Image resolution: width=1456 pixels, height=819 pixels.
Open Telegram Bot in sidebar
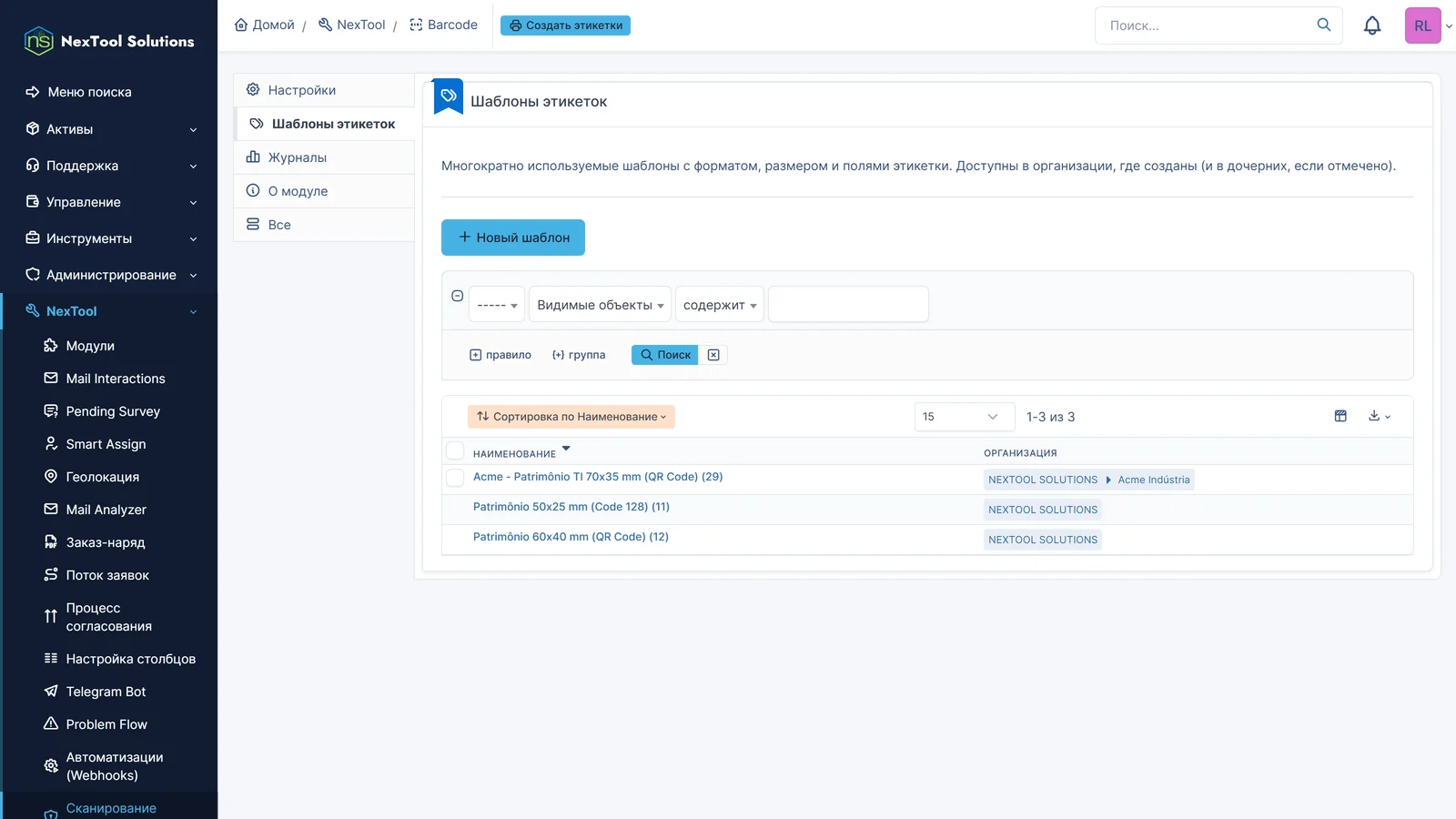[x=106, y=692]
